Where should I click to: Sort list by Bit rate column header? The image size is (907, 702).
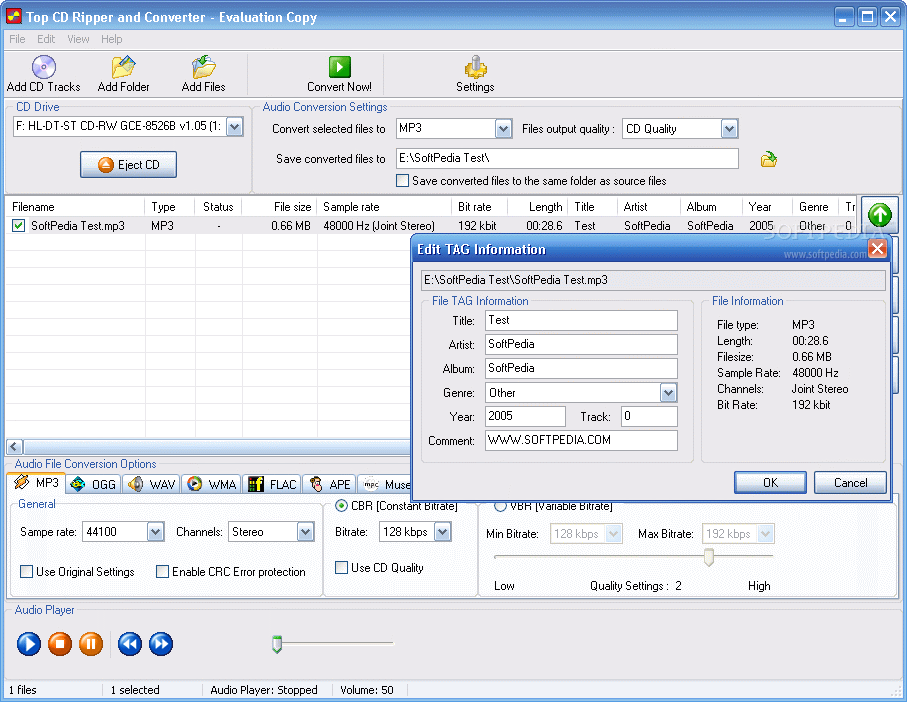pyautogui.click(x=480, y=207)
